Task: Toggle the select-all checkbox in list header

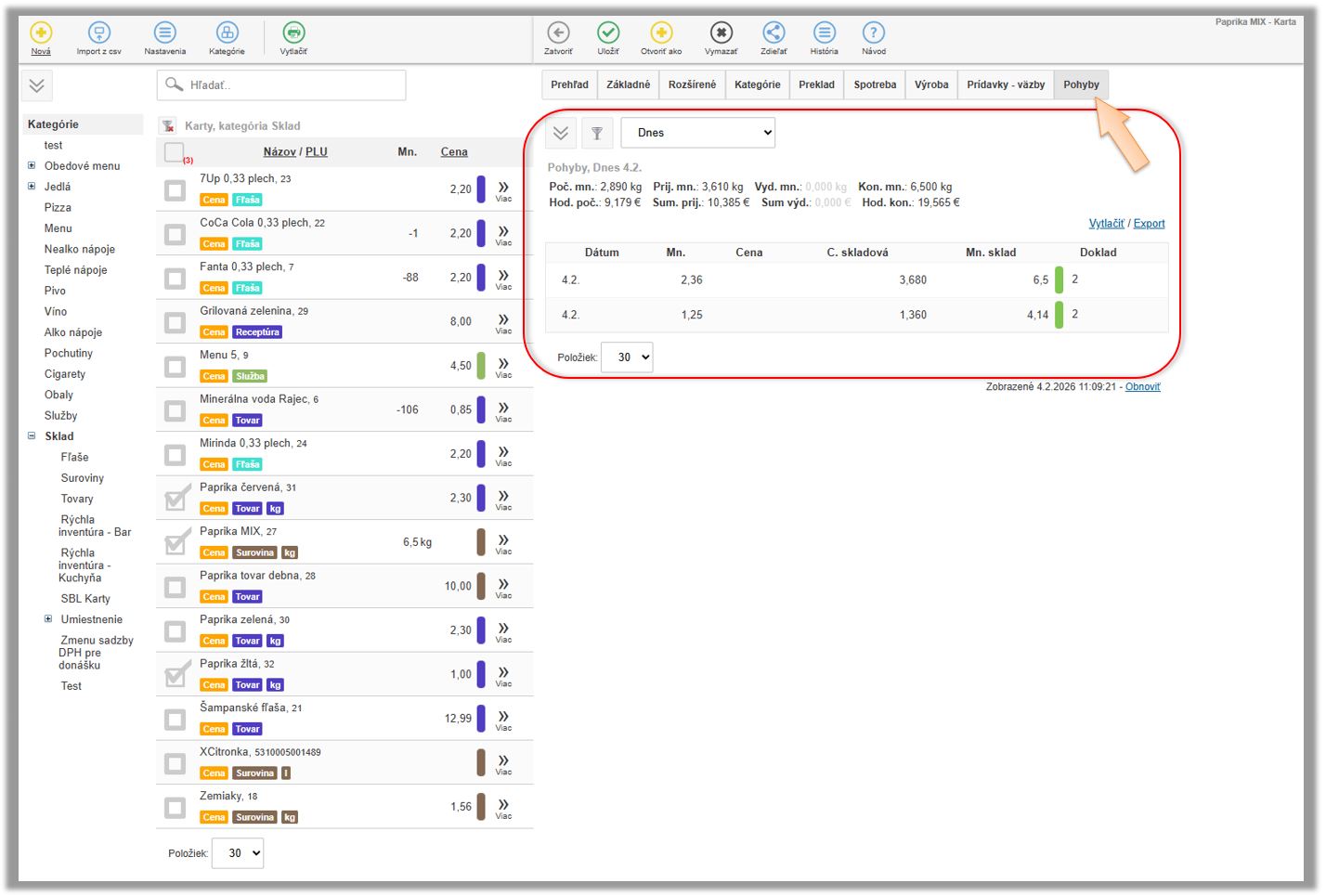Action: pyautogui.click(x=174, y=152)
